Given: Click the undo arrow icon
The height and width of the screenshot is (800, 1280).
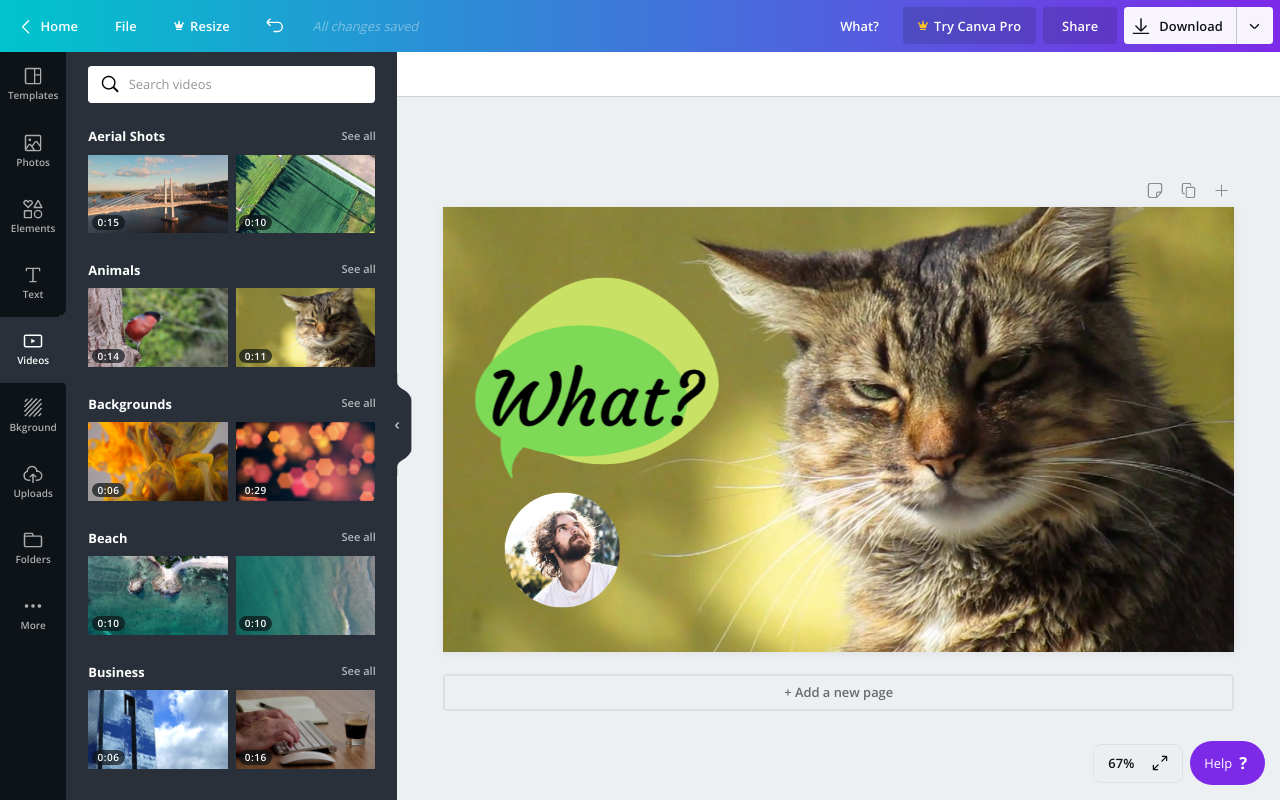Looking at the screenshot, I should [x=275, y=26].
